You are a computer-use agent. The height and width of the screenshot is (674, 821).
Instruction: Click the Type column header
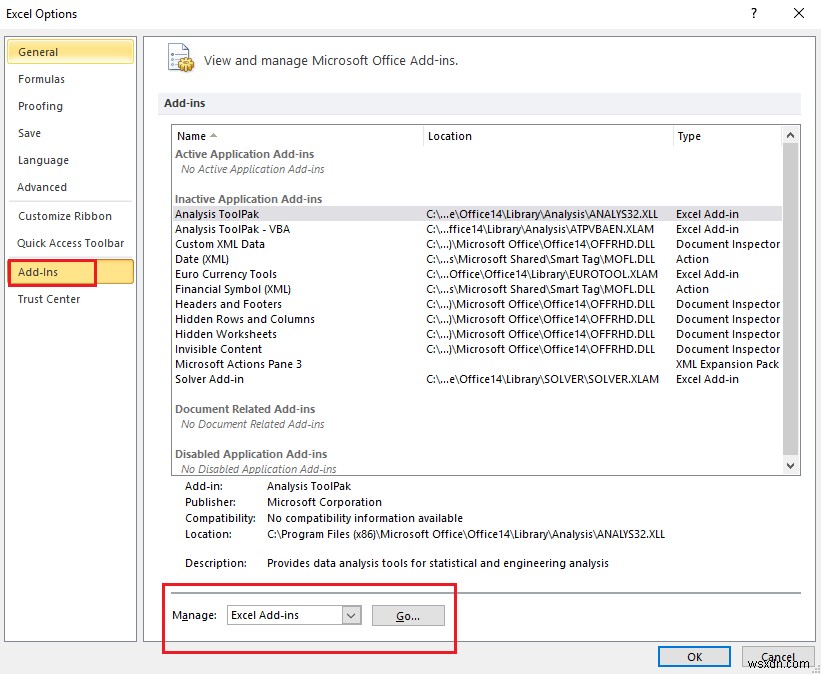coord(689,136)
